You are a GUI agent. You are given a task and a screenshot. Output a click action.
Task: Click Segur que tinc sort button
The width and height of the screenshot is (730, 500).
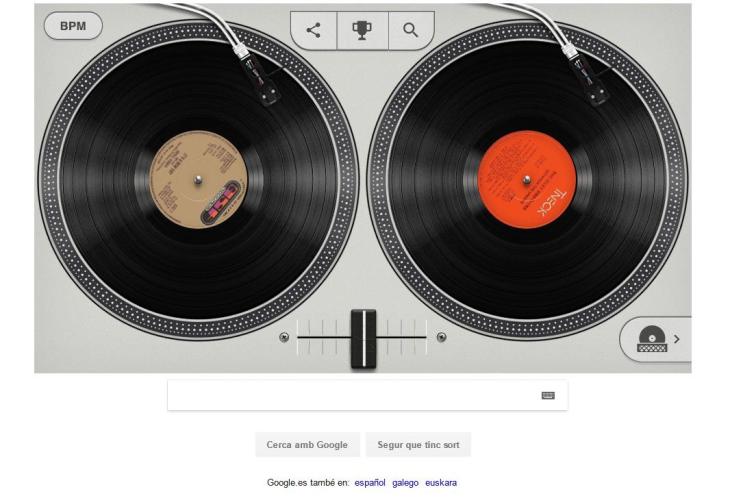coord(418,445)
